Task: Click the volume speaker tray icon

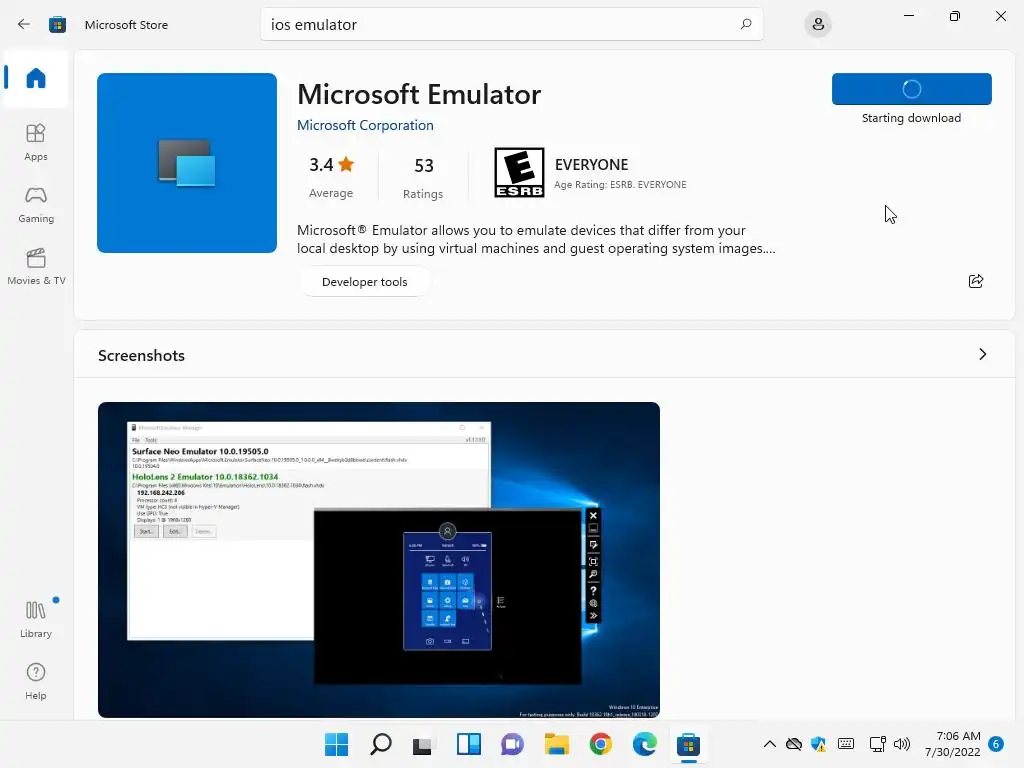Action: 902,744
